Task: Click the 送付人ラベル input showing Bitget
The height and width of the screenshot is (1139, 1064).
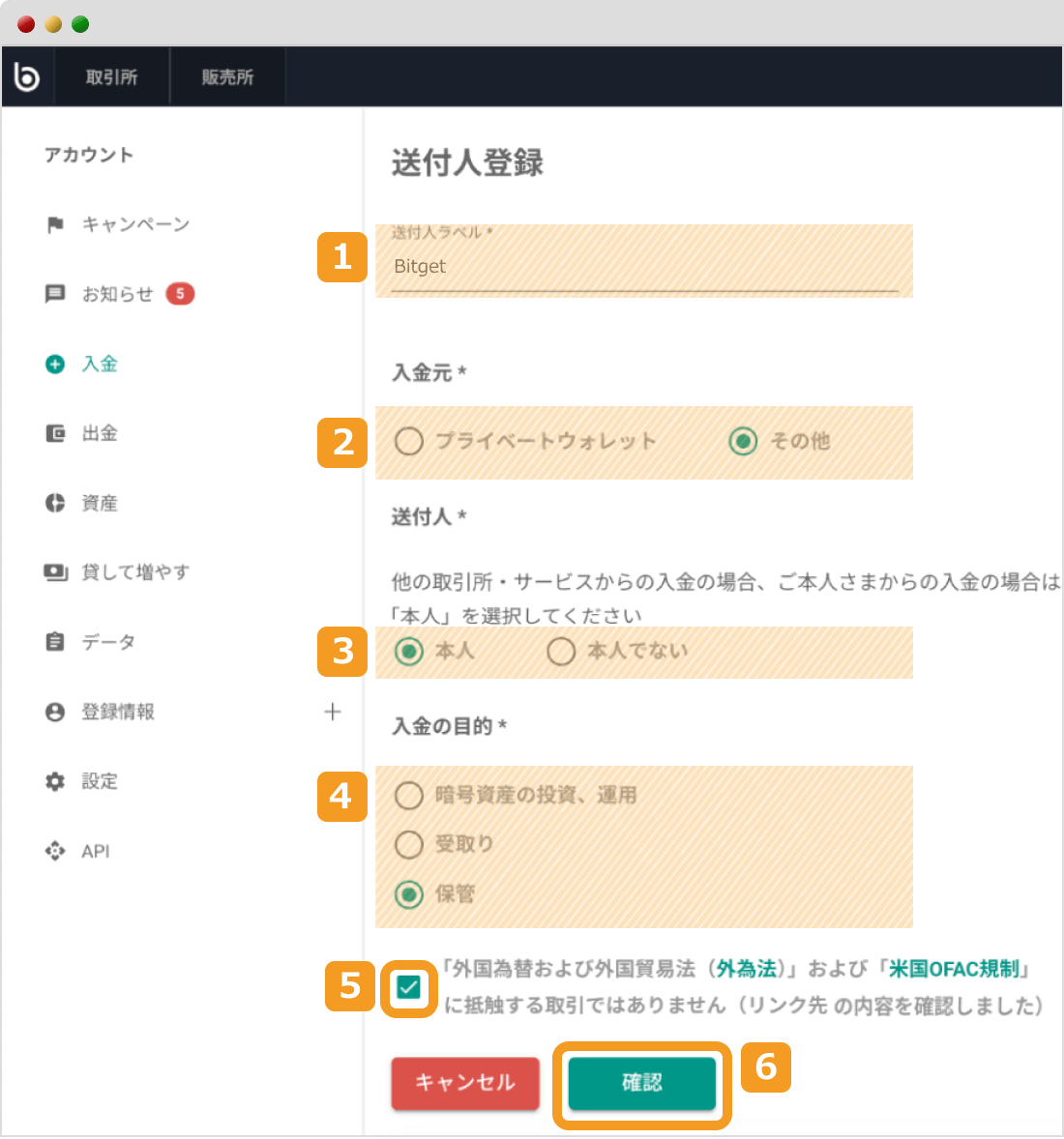Action: (x=638, y=267)
